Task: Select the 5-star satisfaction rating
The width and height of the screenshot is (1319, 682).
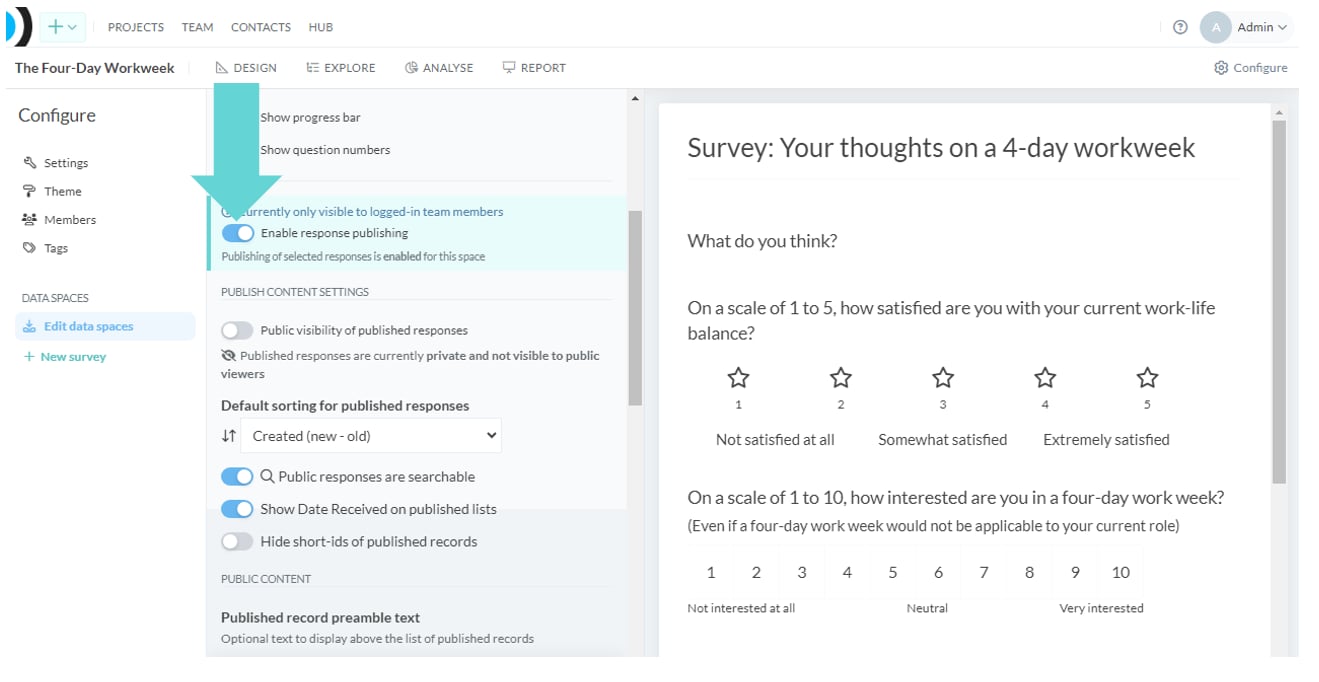Action: 1147,378
